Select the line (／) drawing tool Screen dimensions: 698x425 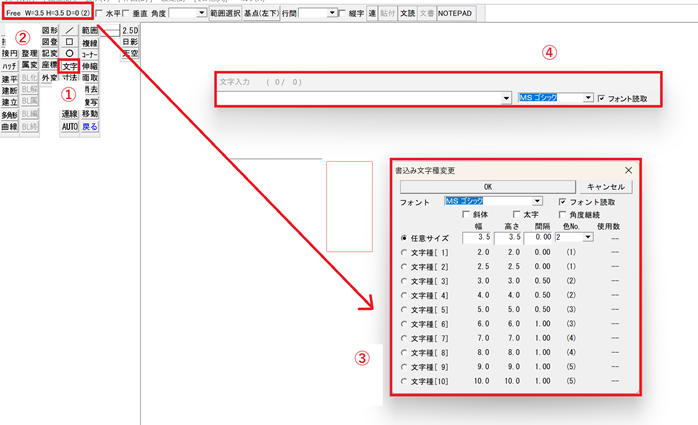coord(69,30)
